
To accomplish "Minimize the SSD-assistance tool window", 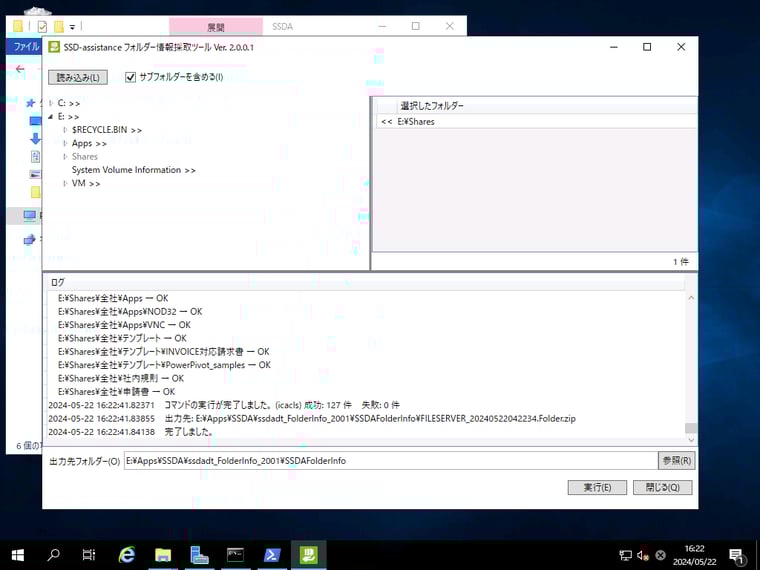I will tap(614, 47).
